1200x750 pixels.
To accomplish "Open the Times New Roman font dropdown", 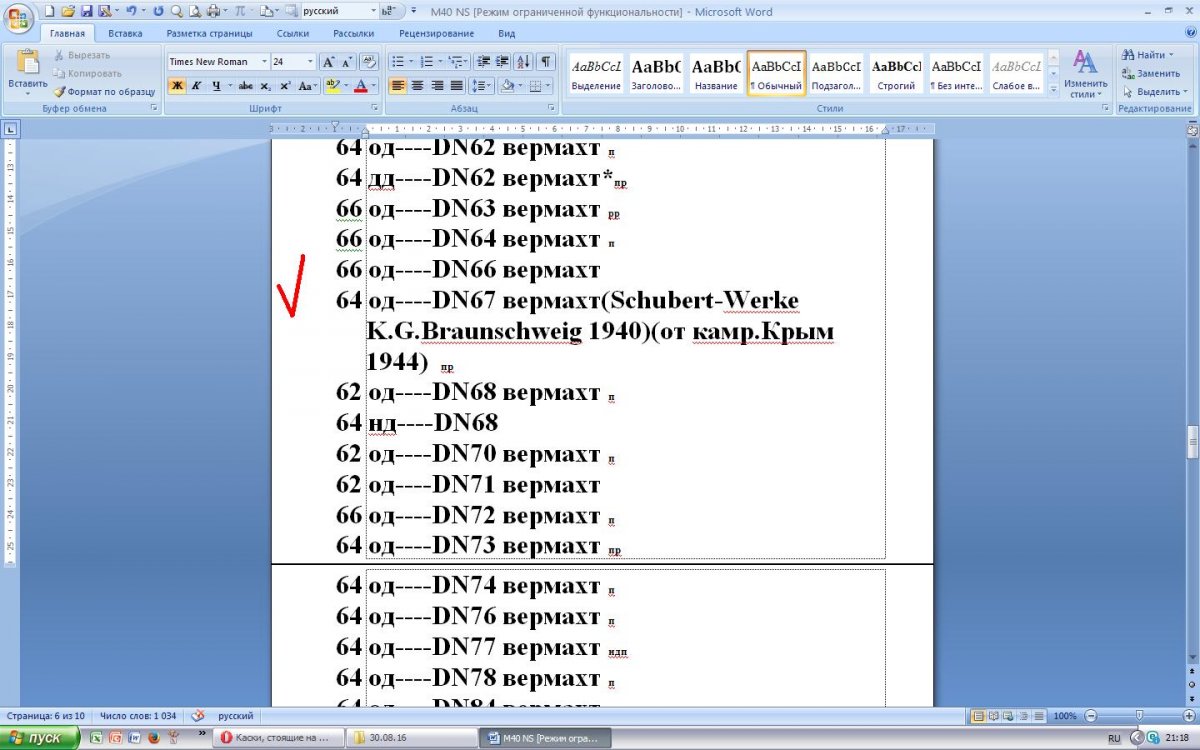I will 265,62.
